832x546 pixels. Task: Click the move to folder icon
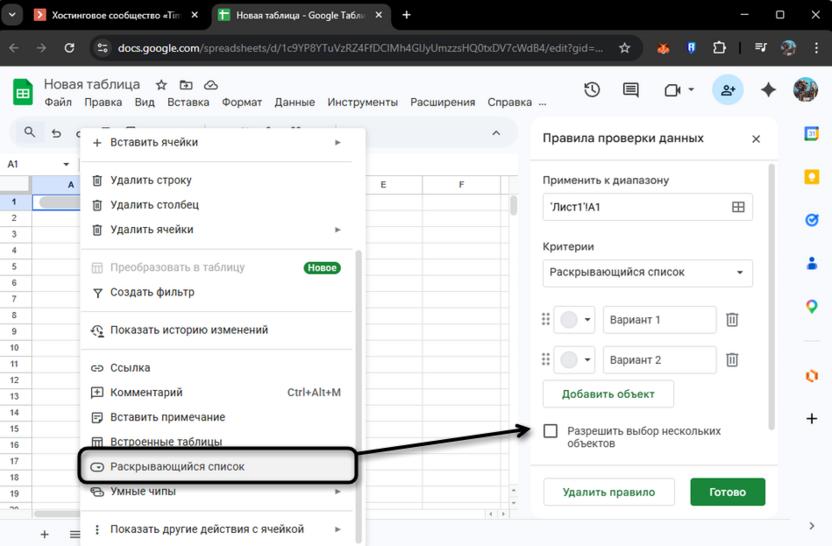[x=186, y=85]
